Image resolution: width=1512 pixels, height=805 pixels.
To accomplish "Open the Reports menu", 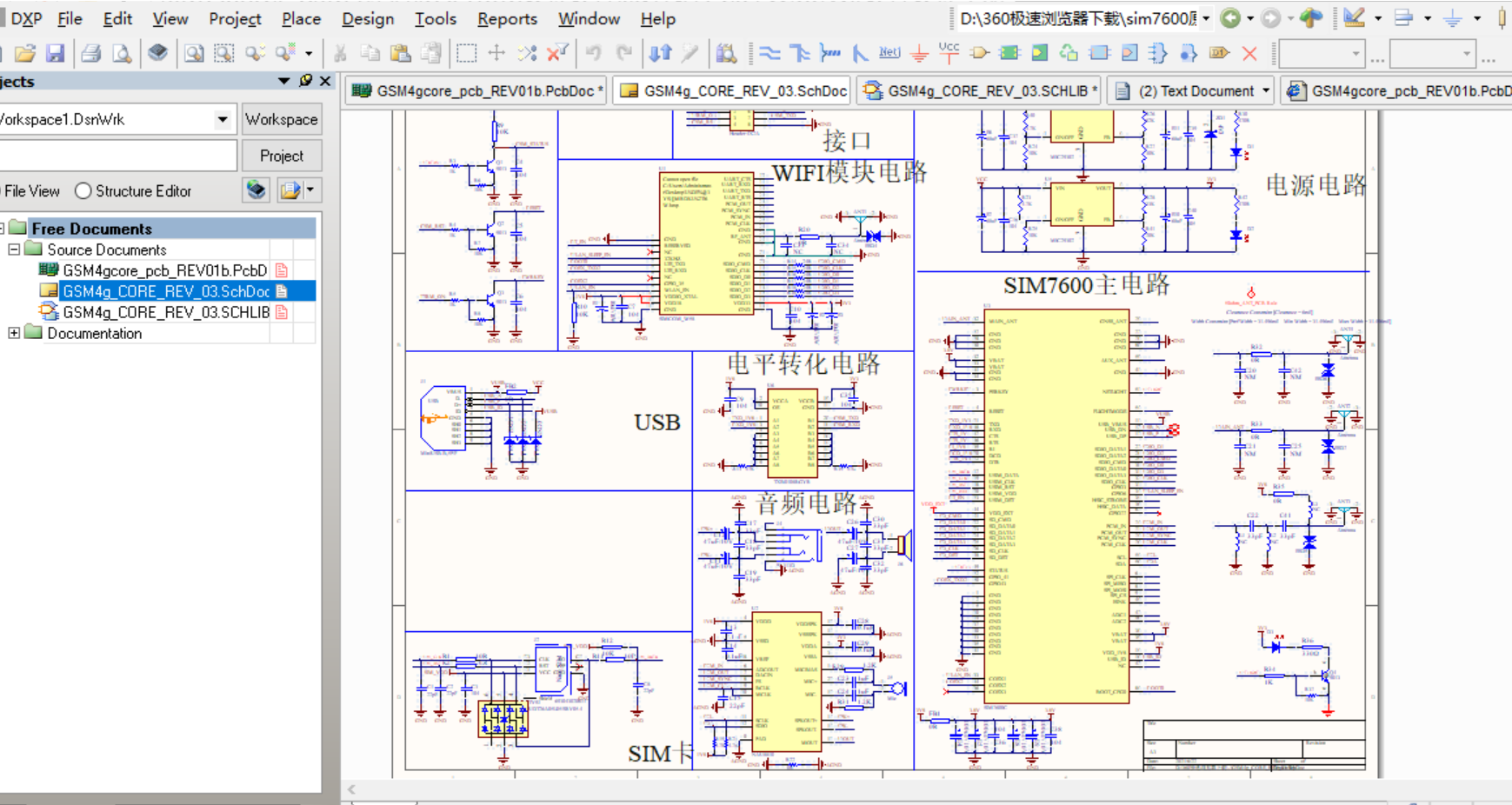I will coord(507,18).
